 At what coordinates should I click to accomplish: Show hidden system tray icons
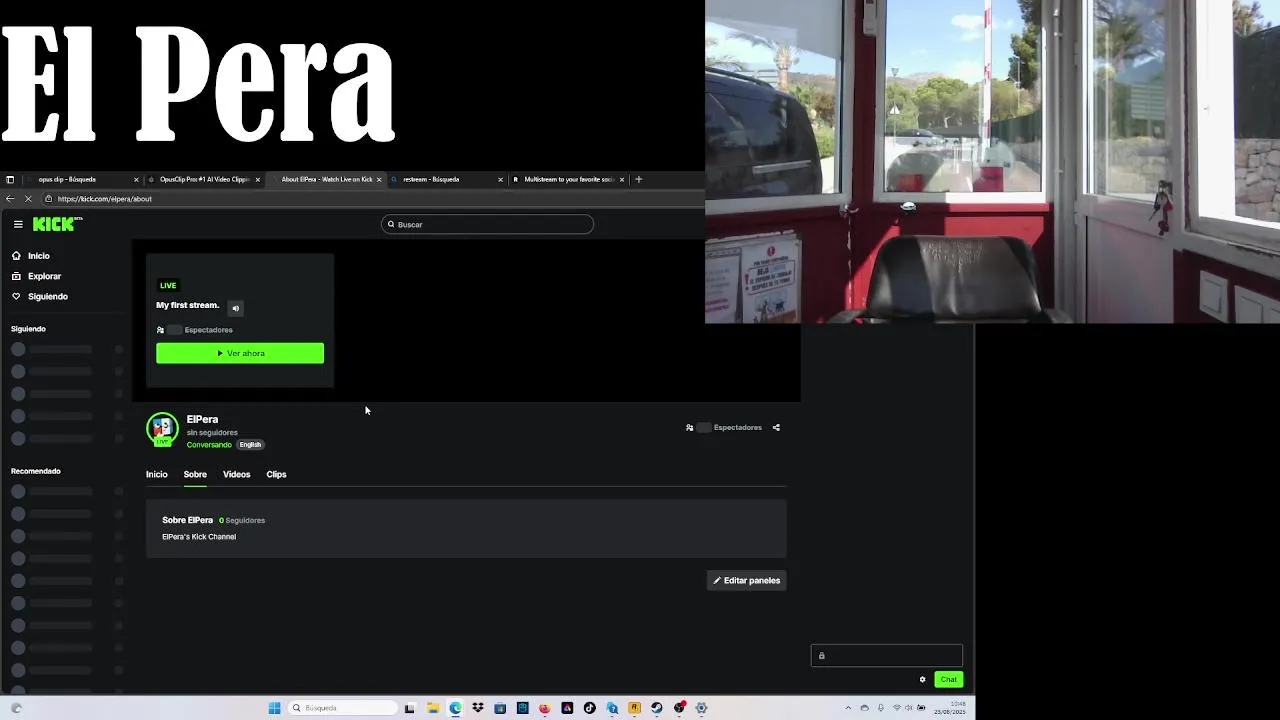848,708
